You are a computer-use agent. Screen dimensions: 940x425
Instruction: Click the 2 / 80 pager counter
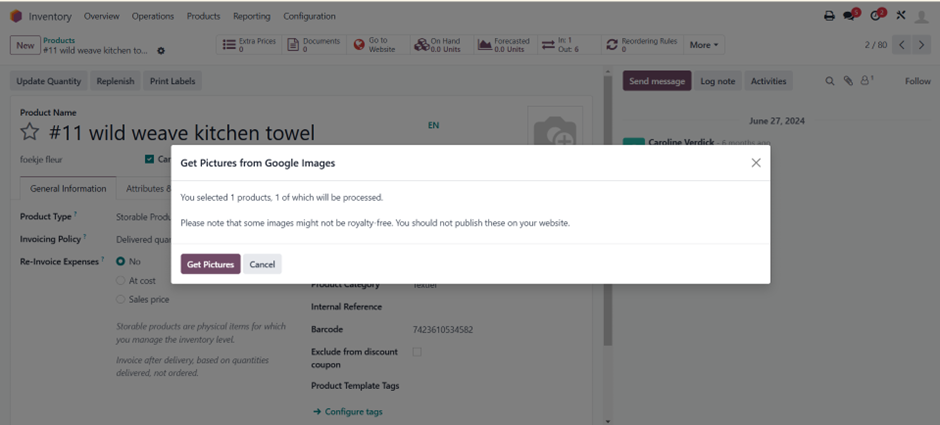[x=875, y=45]
